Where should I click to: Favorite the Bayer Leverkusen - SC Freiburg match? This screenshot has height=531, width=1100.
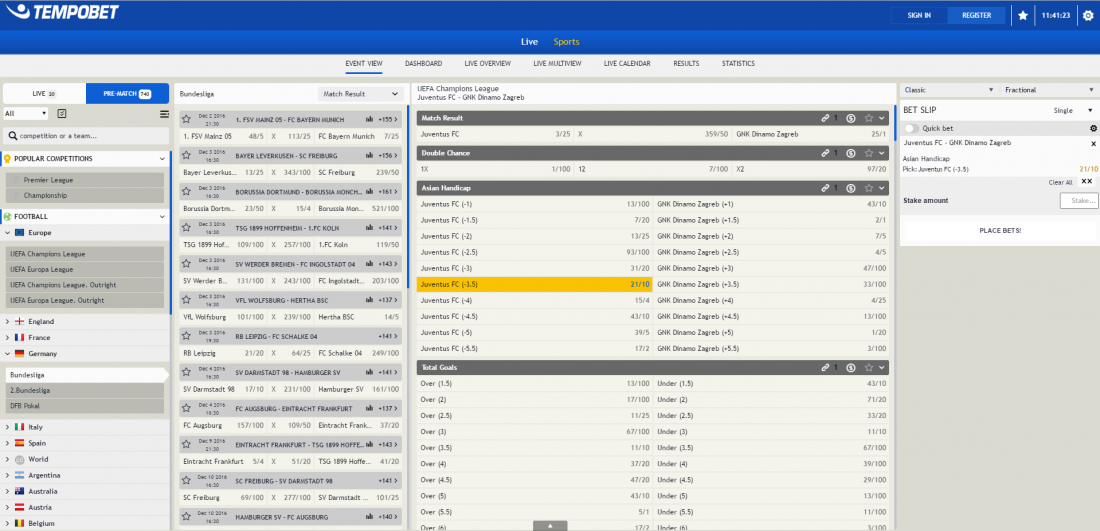(187, 155)
